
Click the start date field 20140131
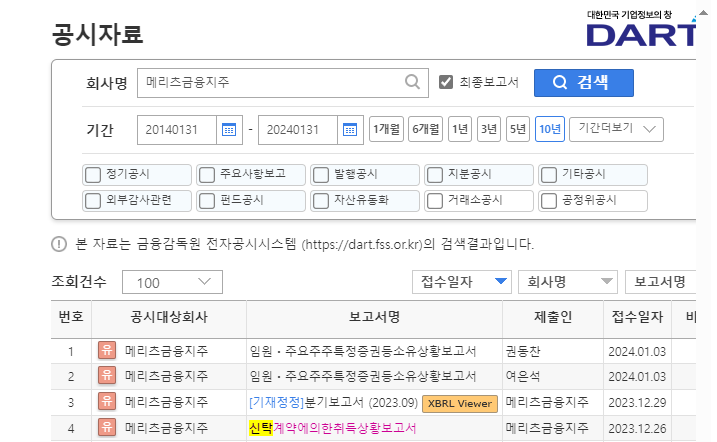[x=177, y=130]
